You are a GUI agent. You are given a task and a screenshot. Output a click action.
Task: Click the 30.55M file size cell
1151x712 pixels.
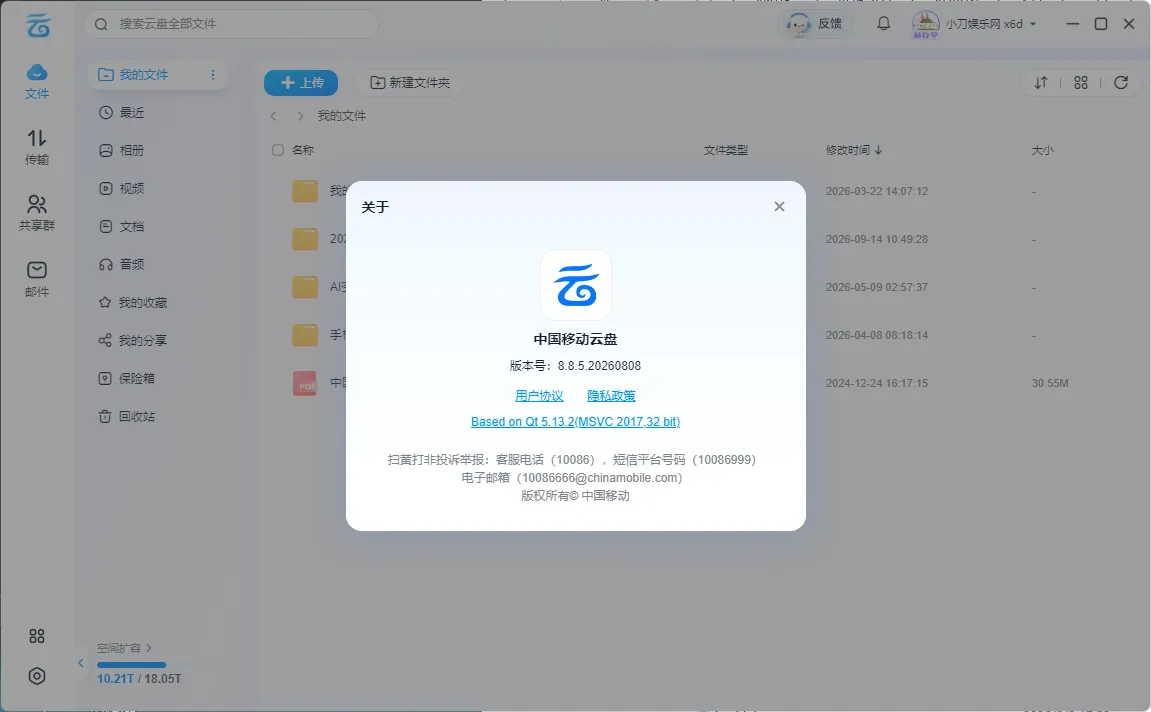tap(1050, 383)
